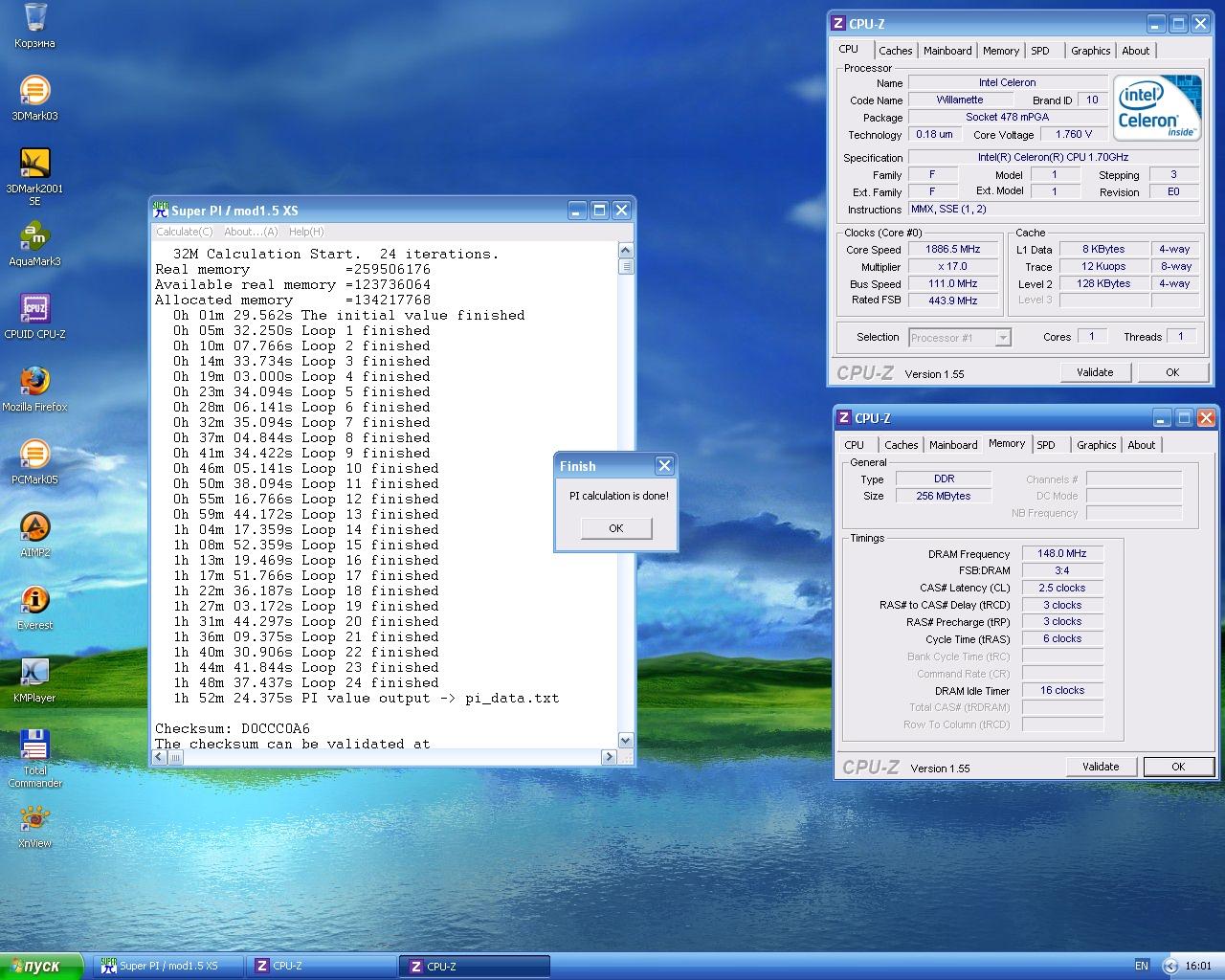Activate Super PI taskbar button

168,967
